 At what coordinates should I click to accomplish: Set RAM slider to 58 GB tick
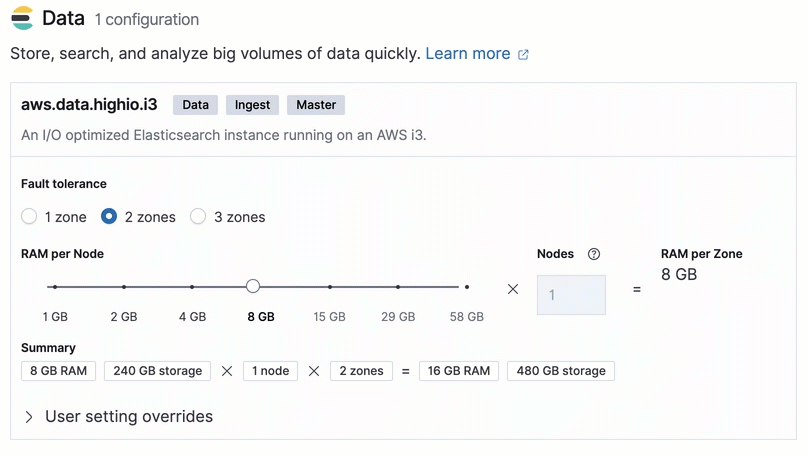coord(466,287)
